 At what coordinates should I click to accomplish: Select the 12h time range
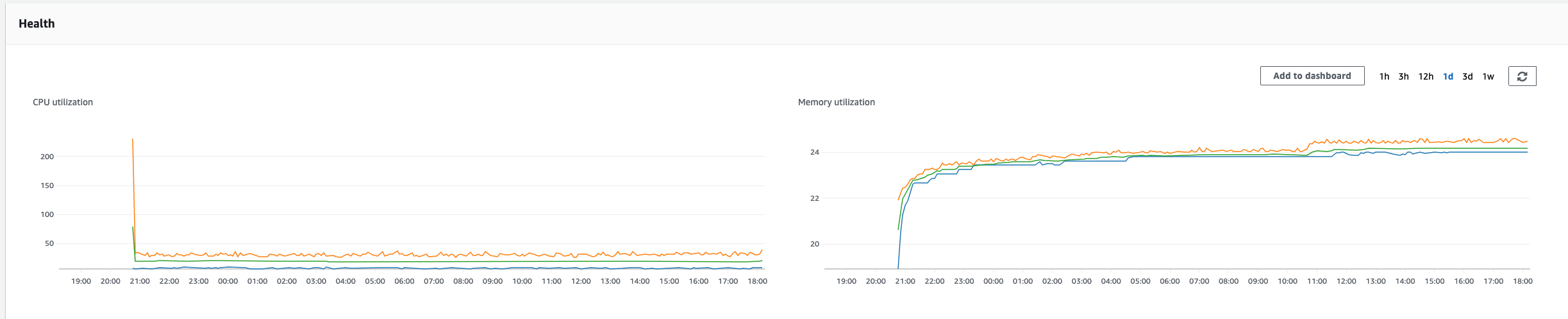pos(1426,76)
